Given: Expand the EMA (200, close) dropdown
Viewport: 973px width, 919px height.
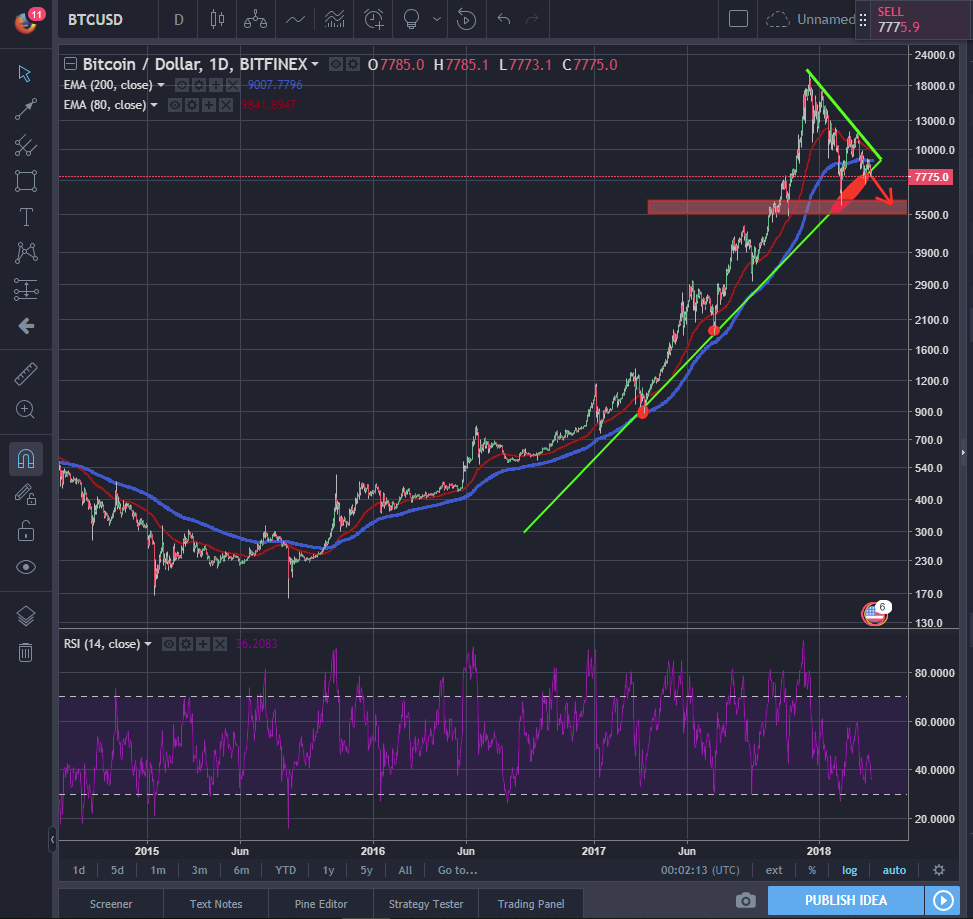Looking at the screenshot, I should tap(161, 85).
